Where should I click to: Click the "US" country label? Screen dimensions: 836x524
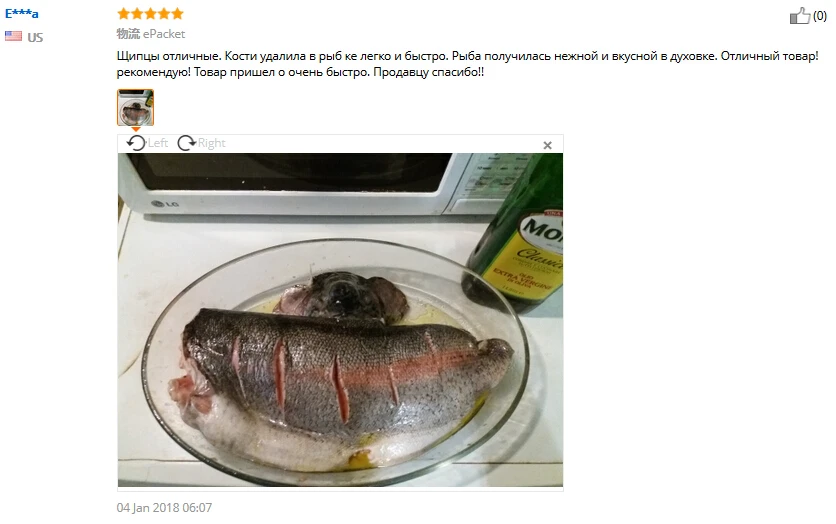coord(35,37)
